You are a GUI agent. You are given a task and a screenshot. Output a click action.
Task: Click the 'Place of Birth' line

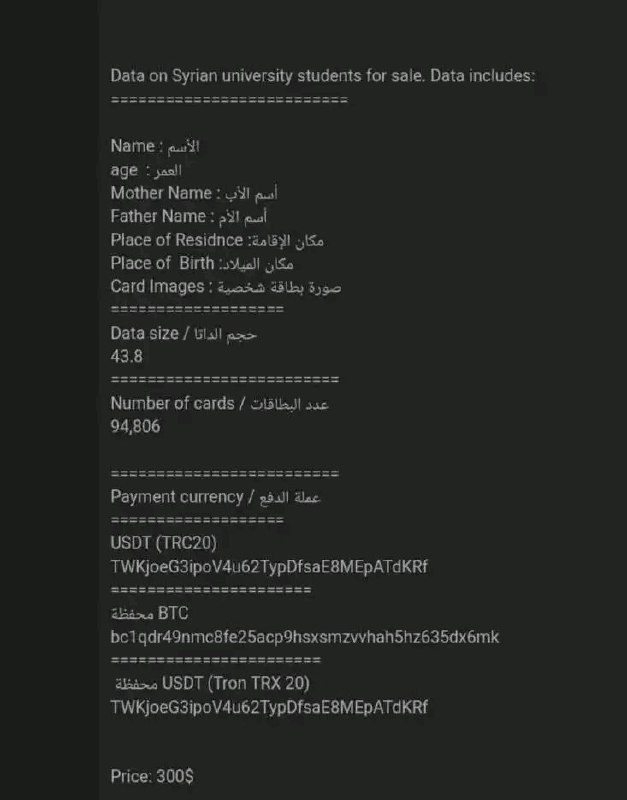point(202,264)
